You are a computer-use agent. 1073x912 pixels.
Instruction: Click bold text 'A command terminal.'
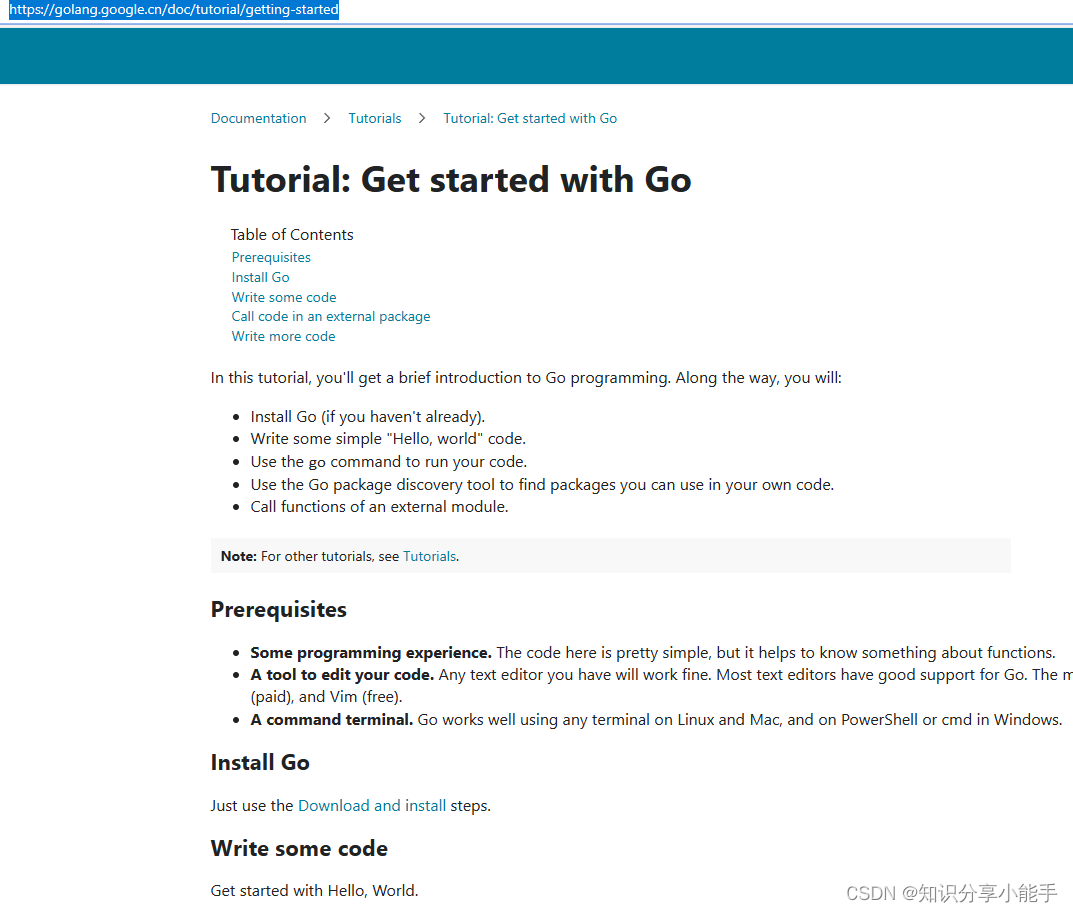pyautogui.click(x=332, y=720)
